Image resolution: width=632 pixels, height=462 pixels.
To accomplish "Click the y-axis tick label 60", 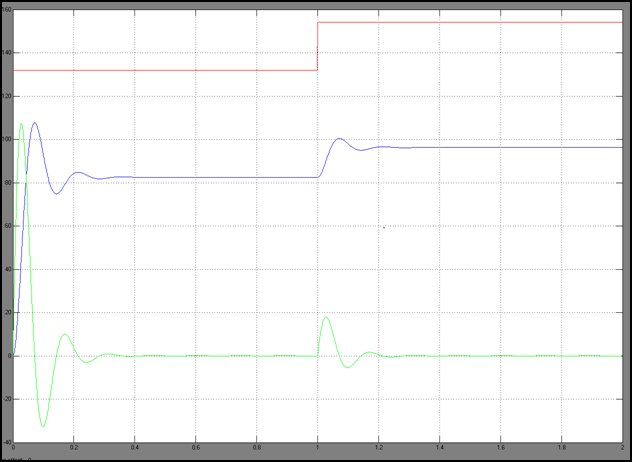I will 8,226.
